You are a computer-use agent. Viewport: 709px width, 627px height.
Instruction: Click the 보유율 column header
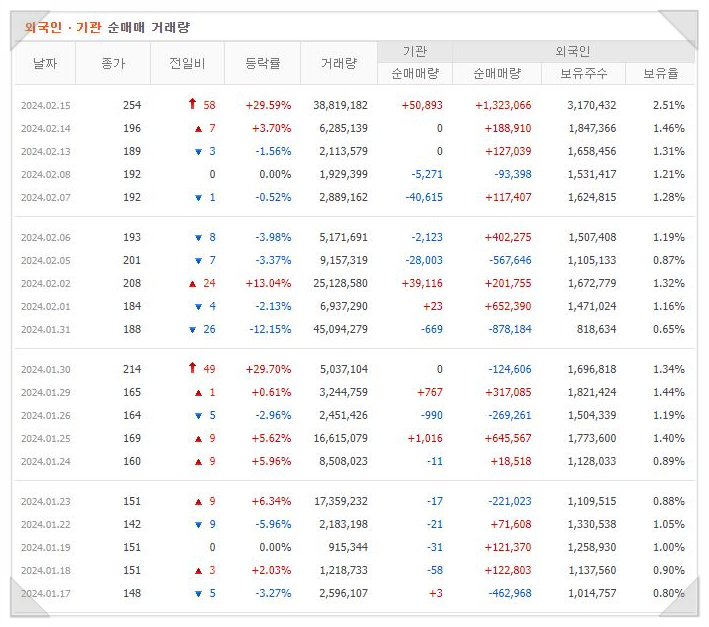(x=661, y=73)
